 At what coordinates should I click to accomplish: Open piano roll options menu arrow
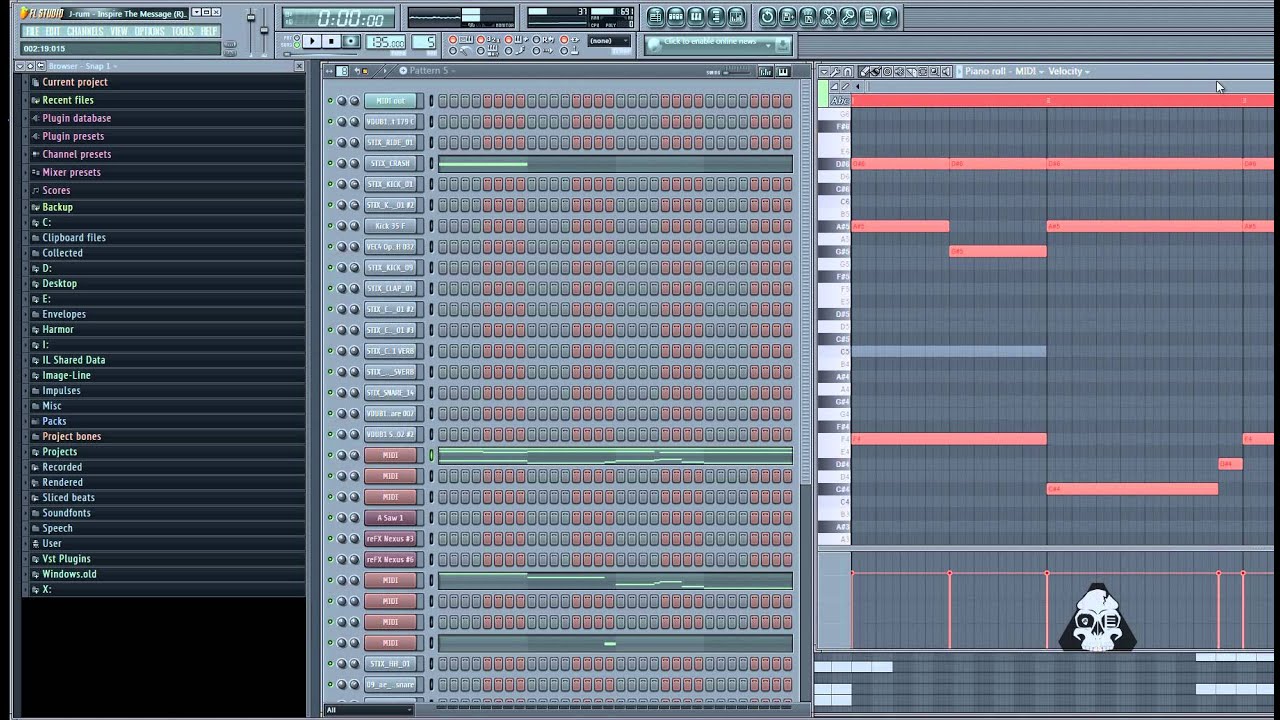[x=823, y=71]
